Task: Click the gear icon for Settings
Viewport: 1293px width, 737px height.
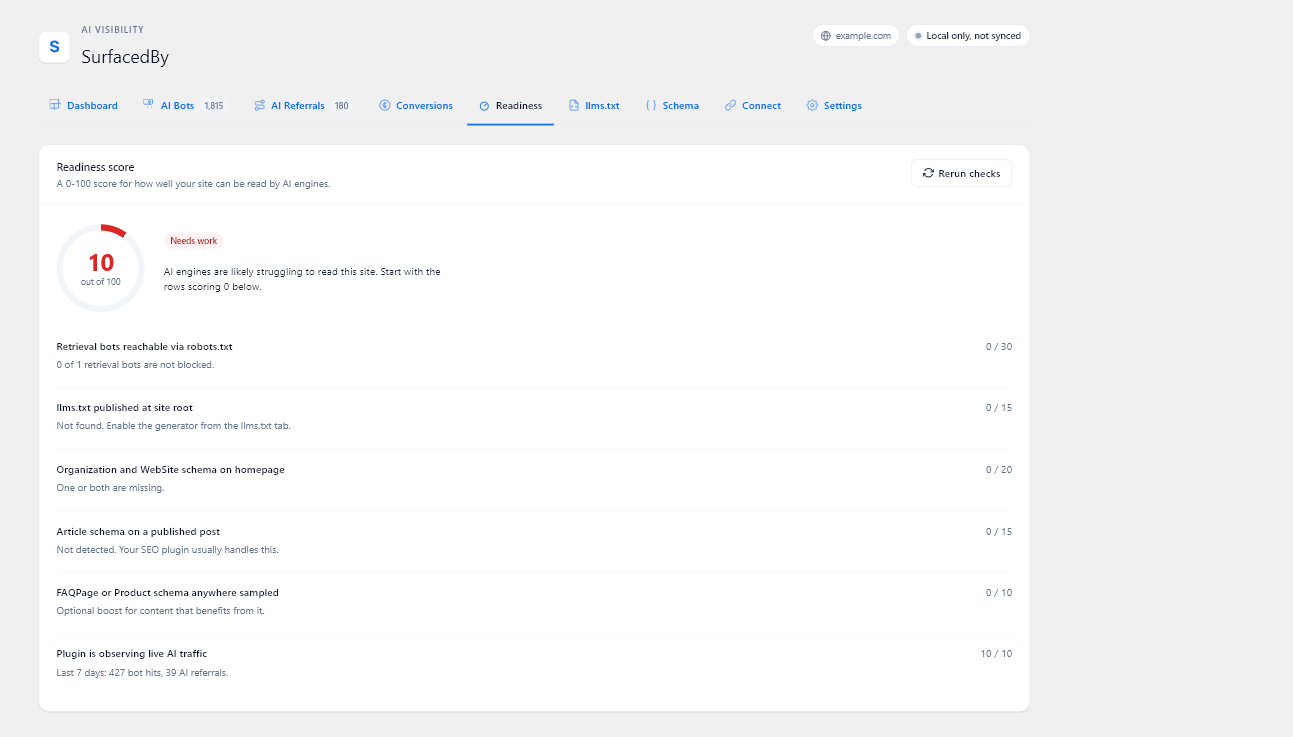Action: click(812, 105)
